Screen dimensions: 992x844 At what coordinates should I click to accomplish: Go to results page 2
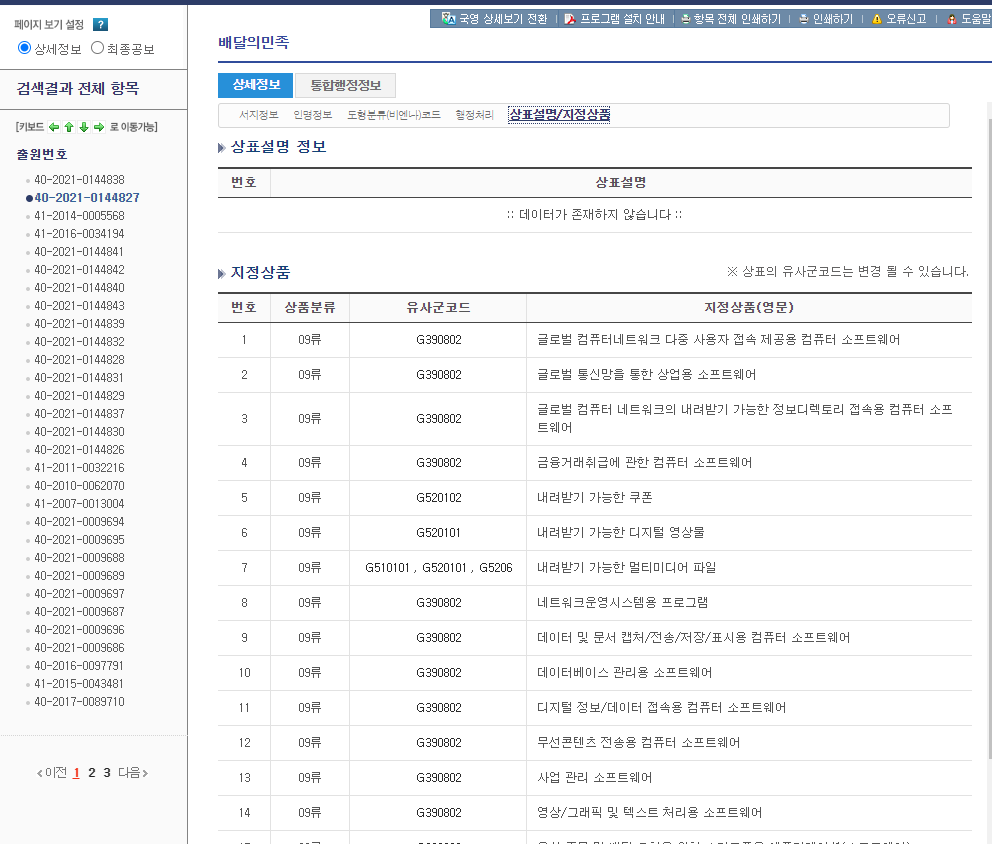[x=92, y=773]
